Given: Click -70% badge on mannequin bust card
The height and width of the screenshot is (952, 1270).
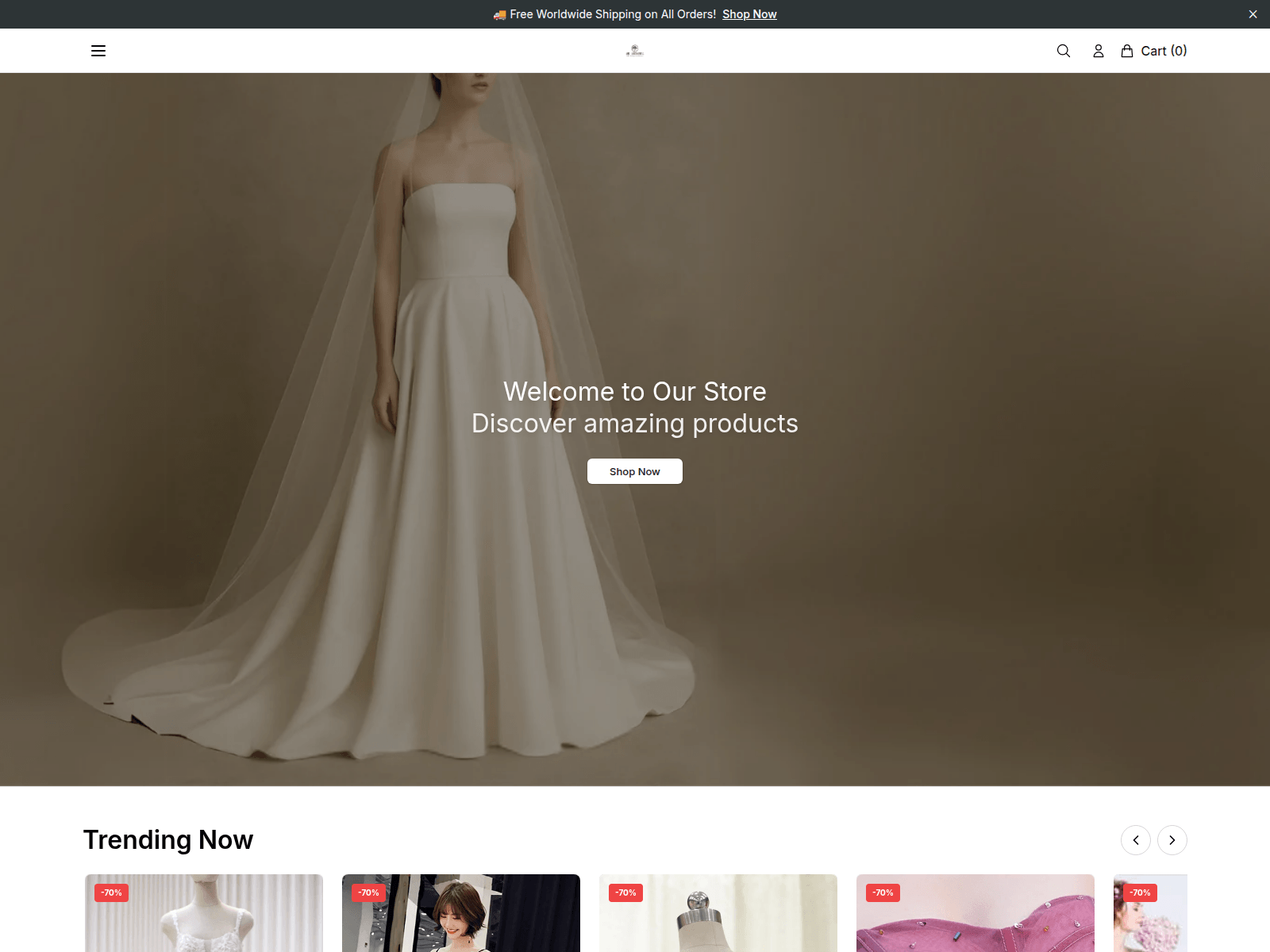Looking at the screenshot, I should 625,892.
